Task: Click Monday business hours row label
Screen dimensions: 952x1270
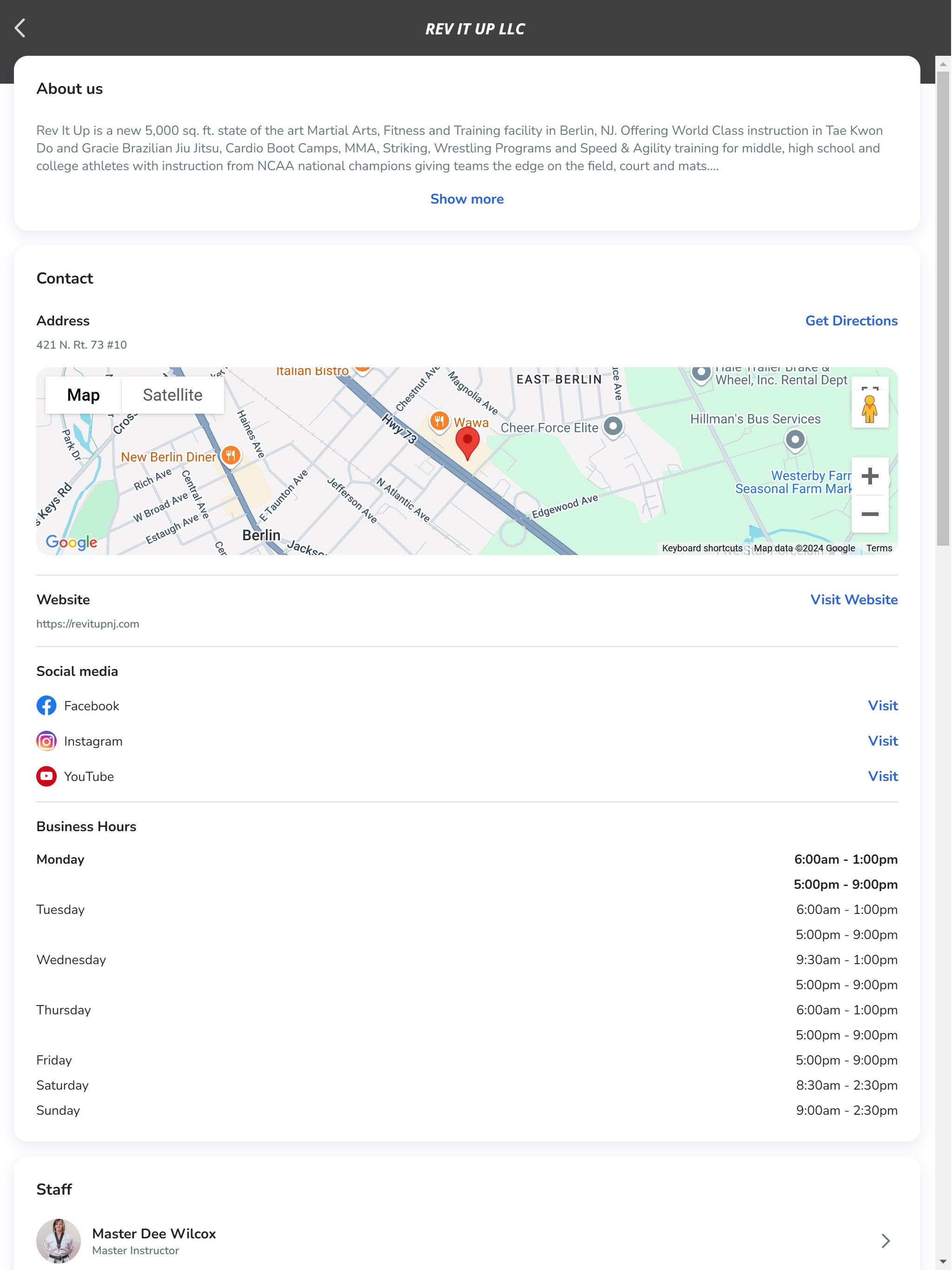Action: (60, 860)
